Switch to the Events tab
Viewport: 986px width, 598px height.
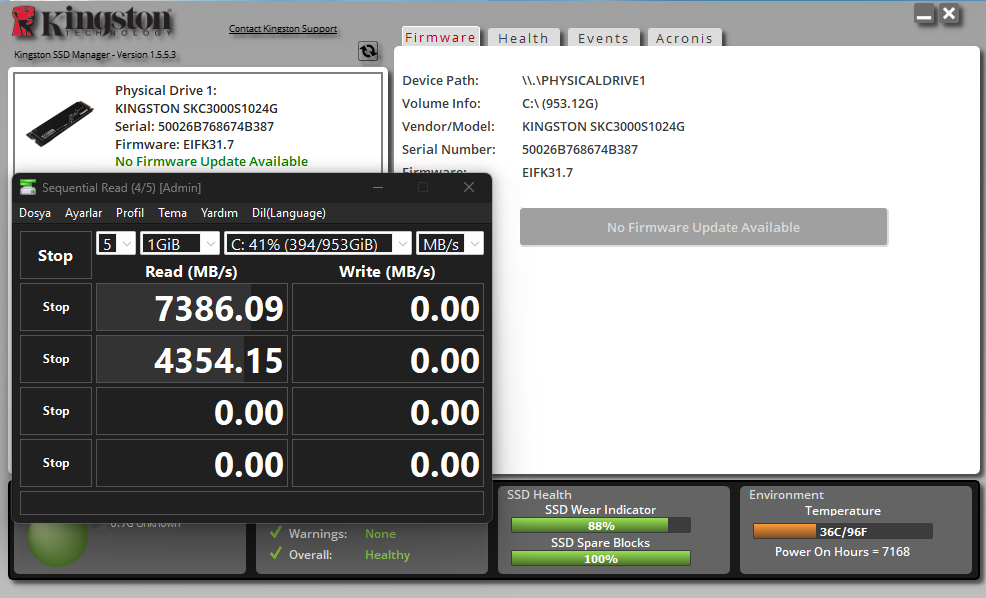603,38
